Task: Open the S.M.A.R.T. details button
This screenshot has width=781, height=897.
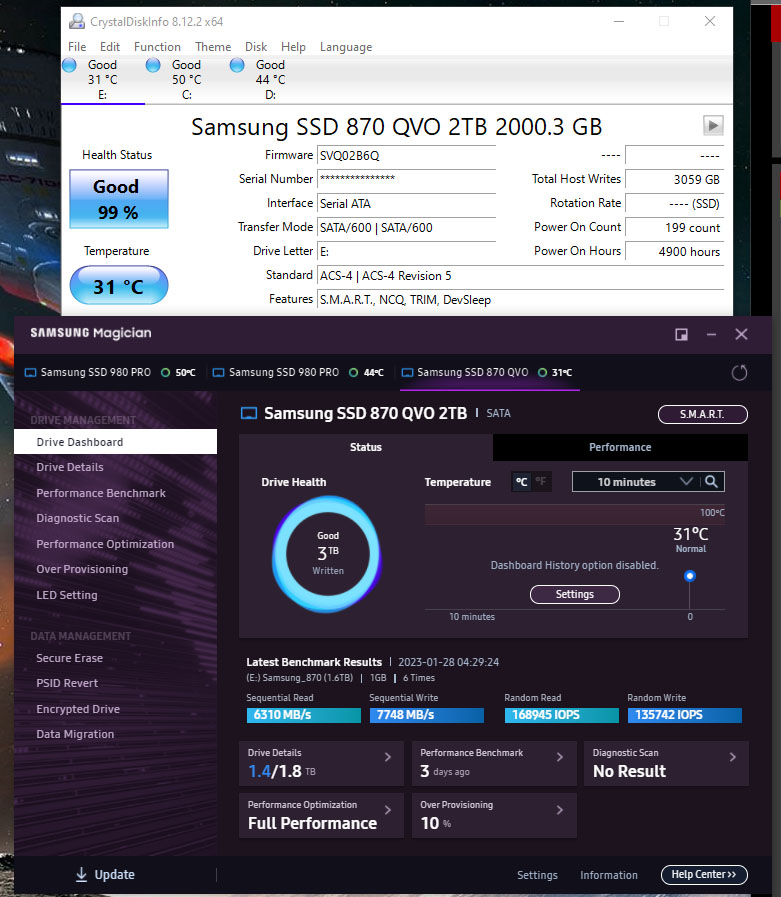Action: [703, 414]
